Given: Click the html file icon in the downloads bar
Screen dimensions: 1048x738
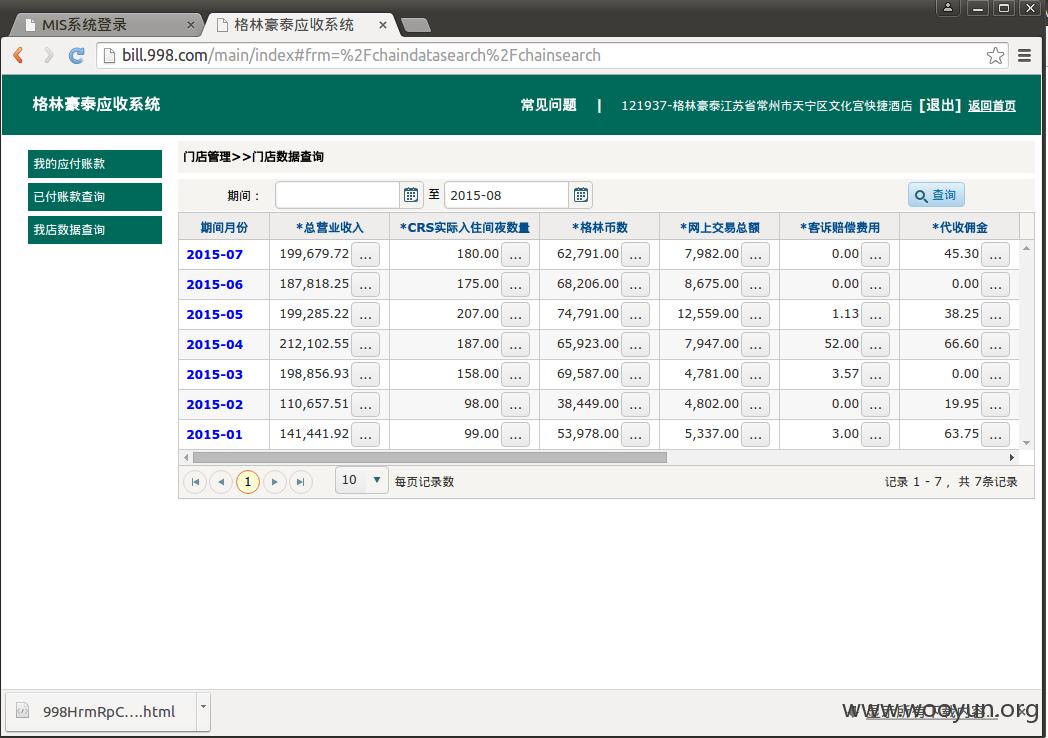Looking at the screenshot, I should click(x=23, y=711).
